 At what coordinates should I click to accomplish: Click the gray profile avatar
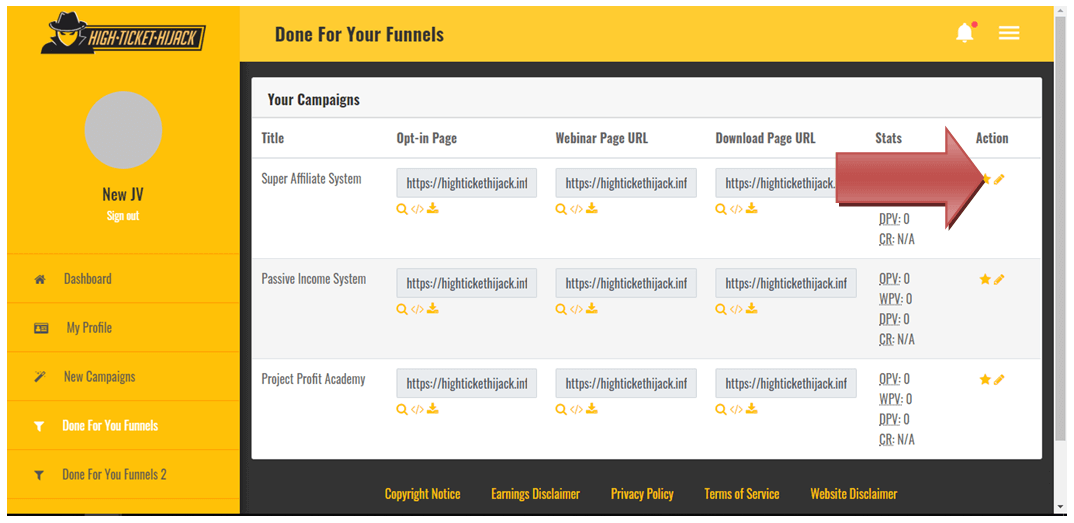click(x=123, y=130)
